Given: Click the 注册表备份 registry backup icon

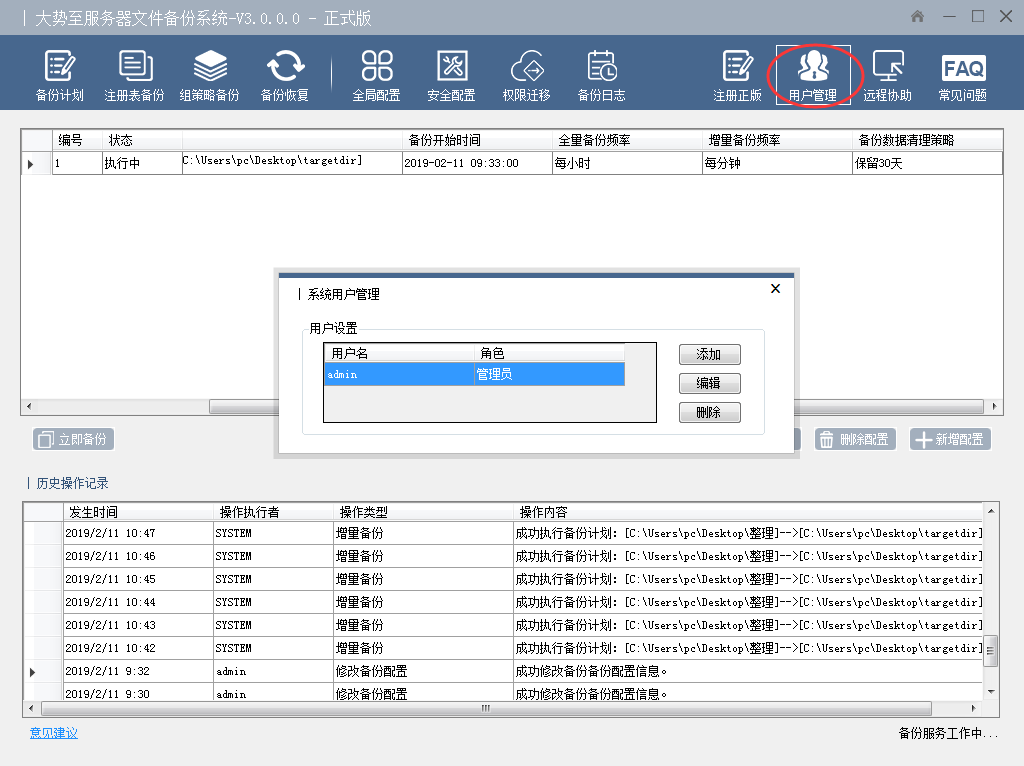Looking at the screenshot, I should (134, 75).
